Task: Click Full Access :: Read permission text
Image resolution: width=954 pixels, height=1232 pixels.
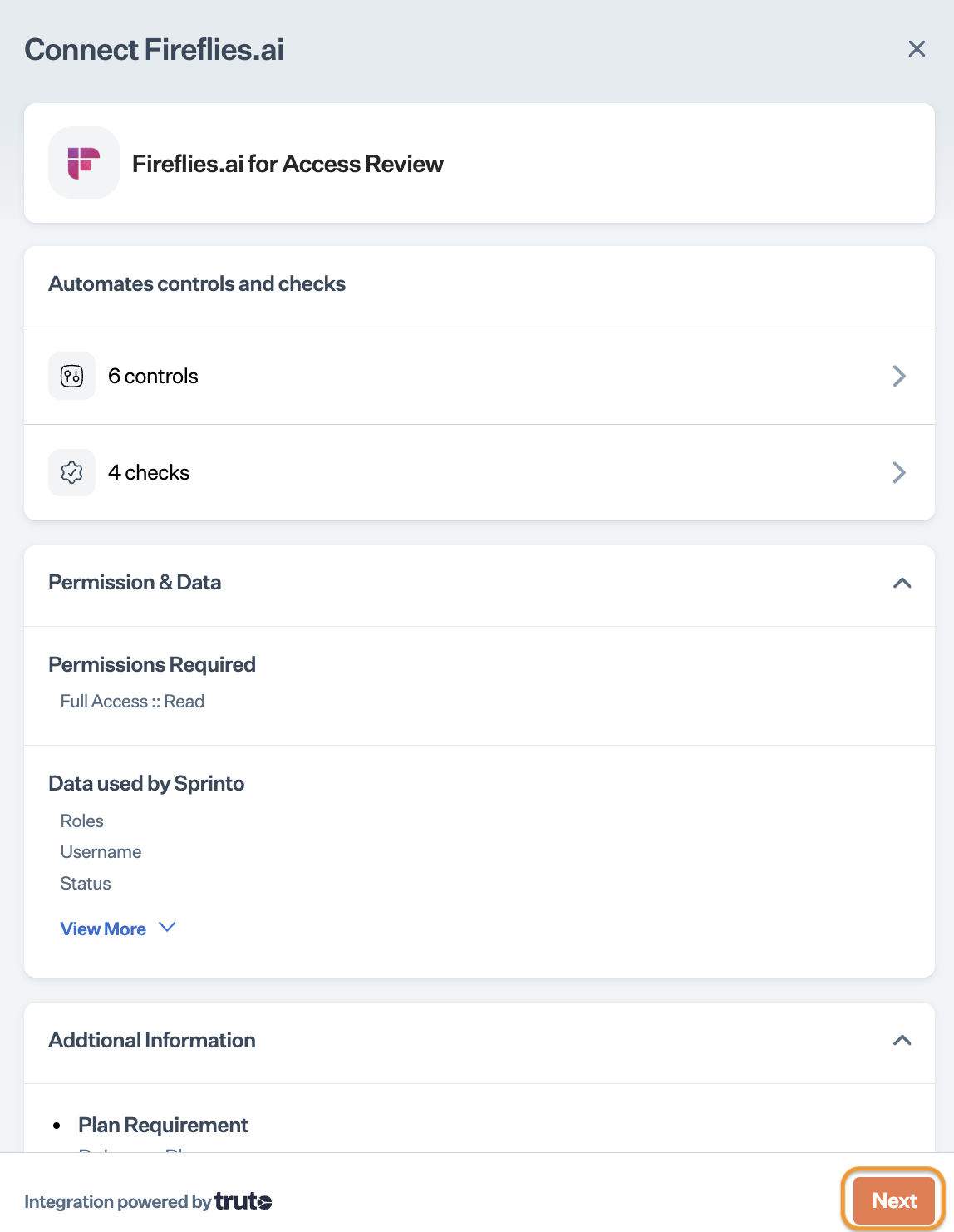Action: click(x=132, y=701)
